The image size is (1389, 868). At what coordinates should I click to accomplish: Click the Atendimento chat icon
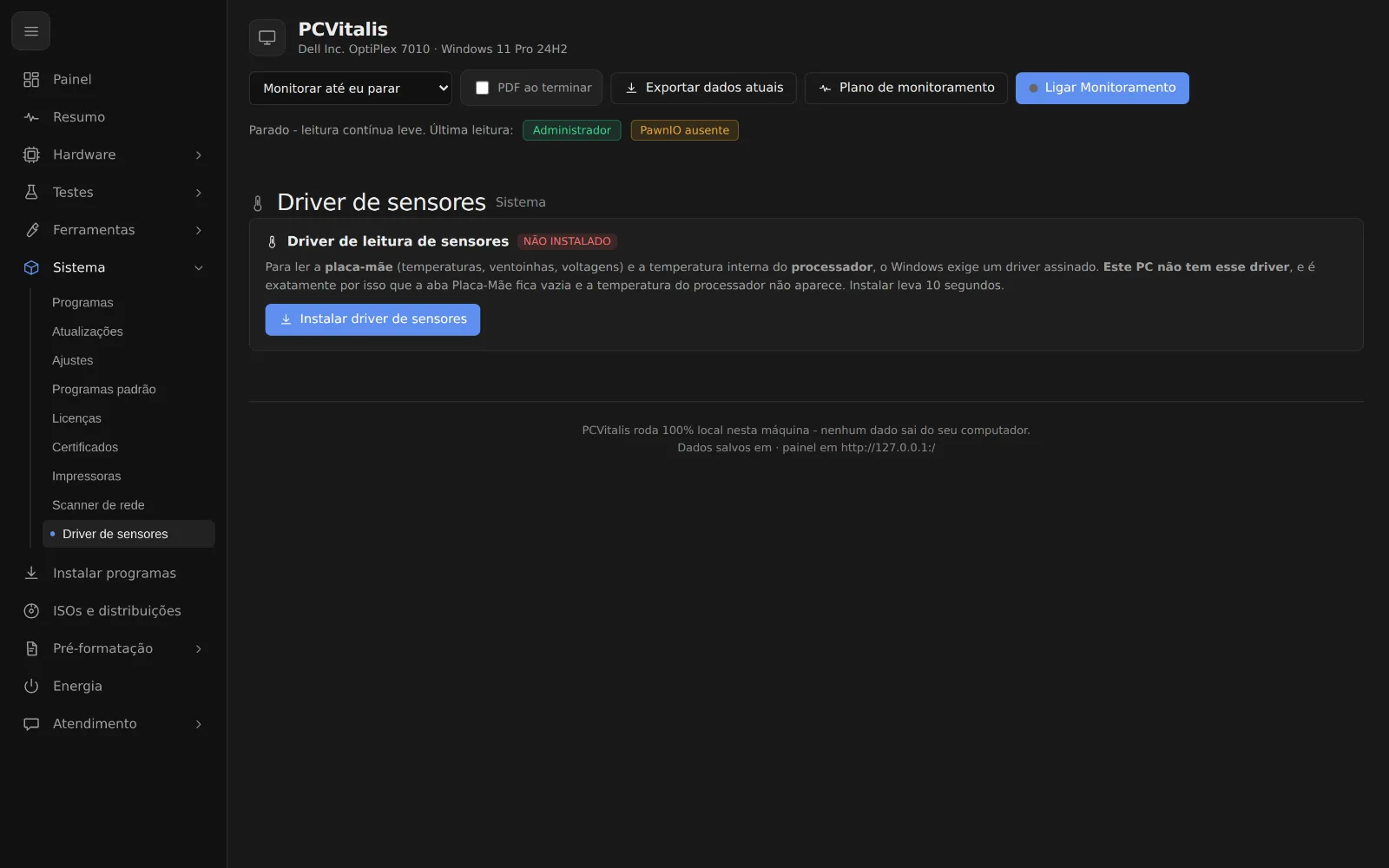(x=31, y=724)
